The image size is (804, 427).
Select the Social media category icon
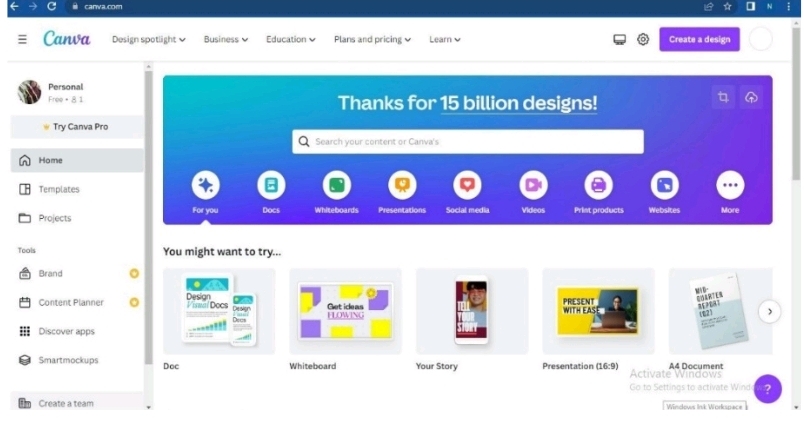tap(468, 185)
